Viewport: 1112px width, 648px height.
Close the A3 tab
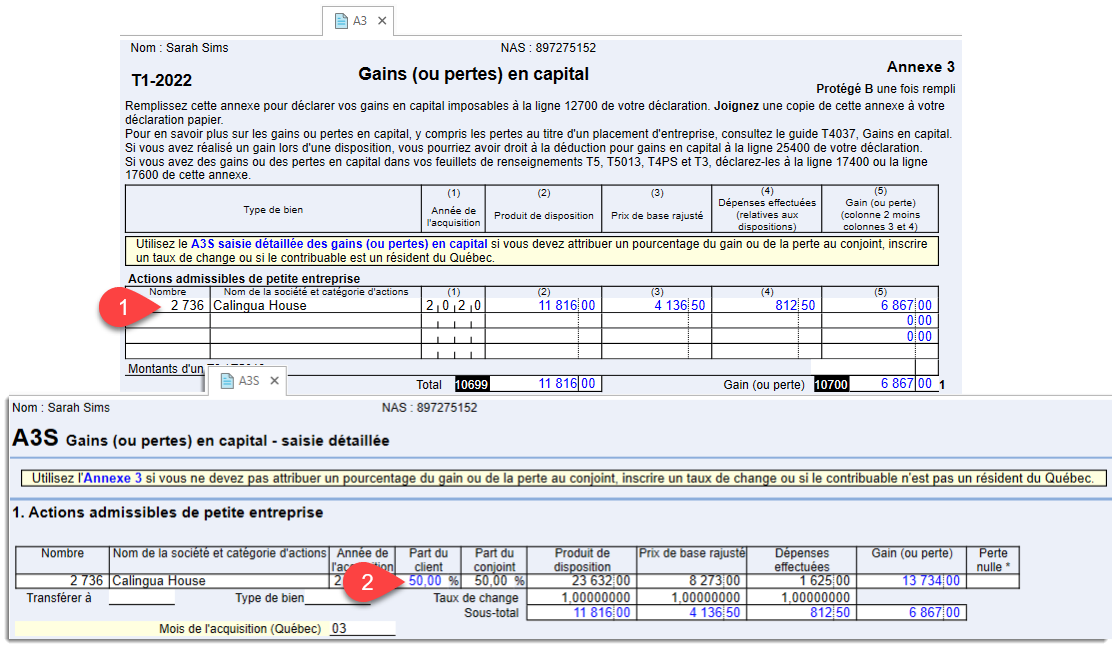pos(382,21)
